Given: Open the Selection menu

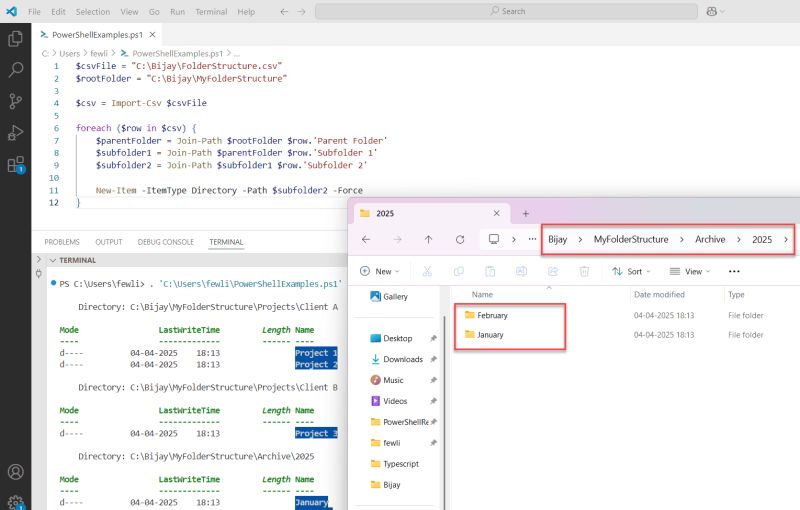Looking at the screenshot, I should point(93,11).
